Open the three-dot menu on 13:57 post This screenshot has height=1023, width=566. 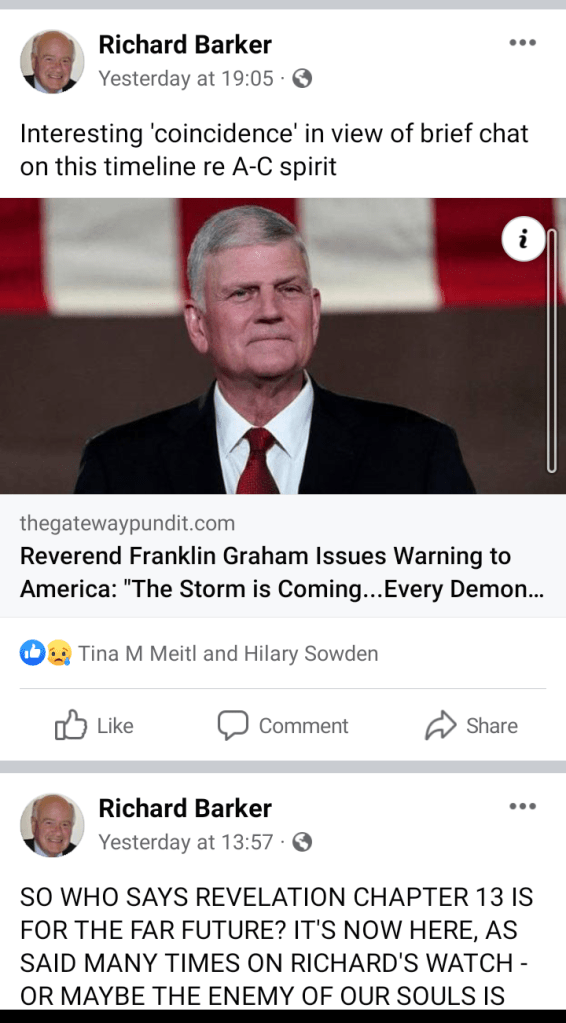tap(522, 806)
